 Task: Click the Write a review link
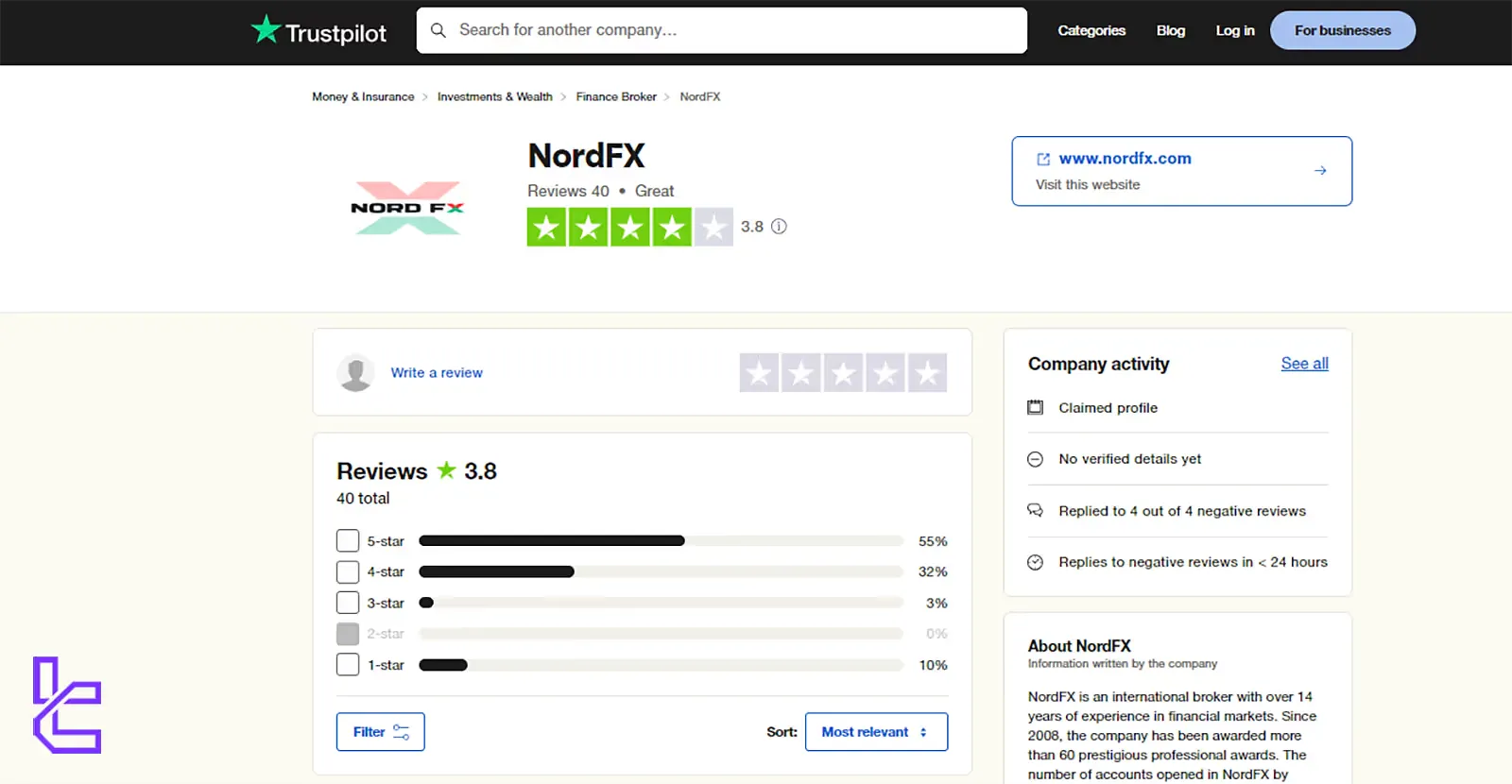(437, 373)
